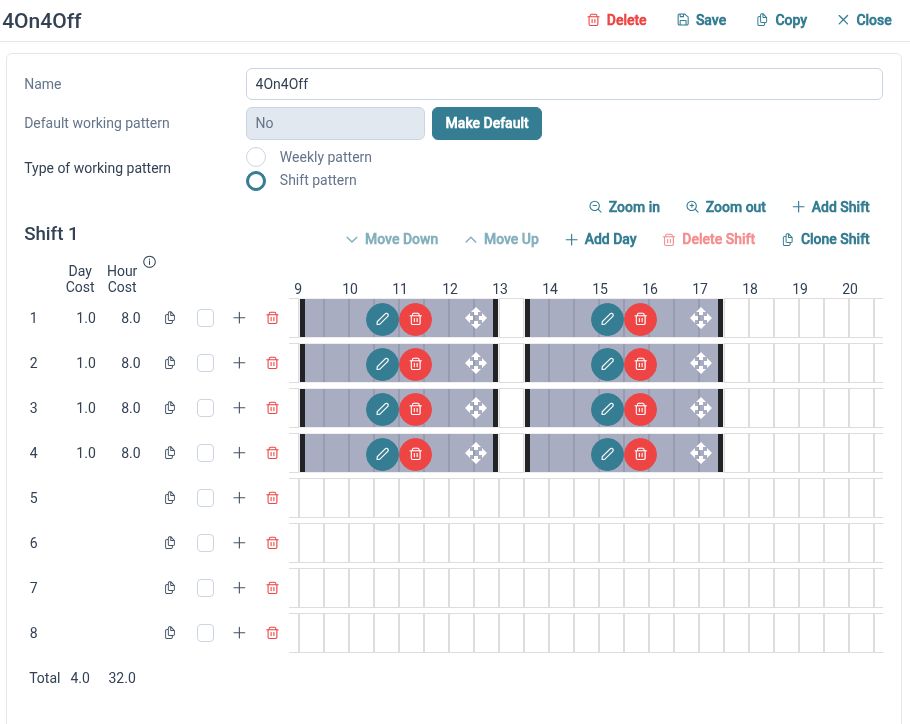Edit day 4 afternoon block
Image resolution: width=910 pixels, height=724 pixels.
click(x=608, y=454)
